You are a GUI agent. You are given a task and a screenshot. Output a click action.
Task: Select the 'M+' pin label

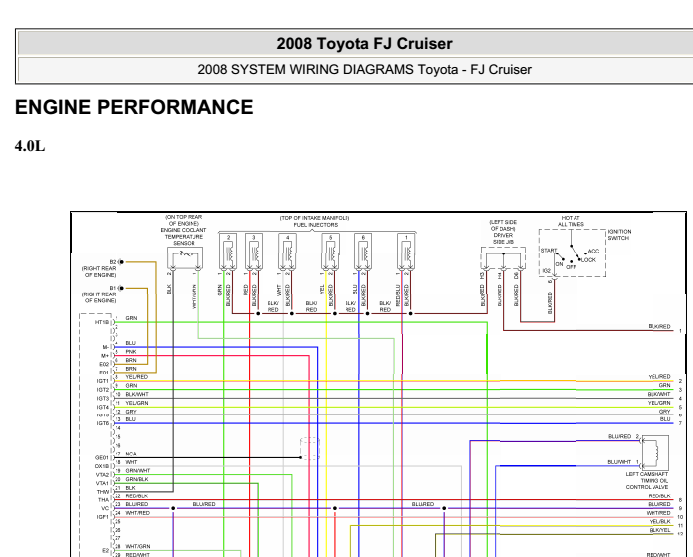tap(105, 356)
